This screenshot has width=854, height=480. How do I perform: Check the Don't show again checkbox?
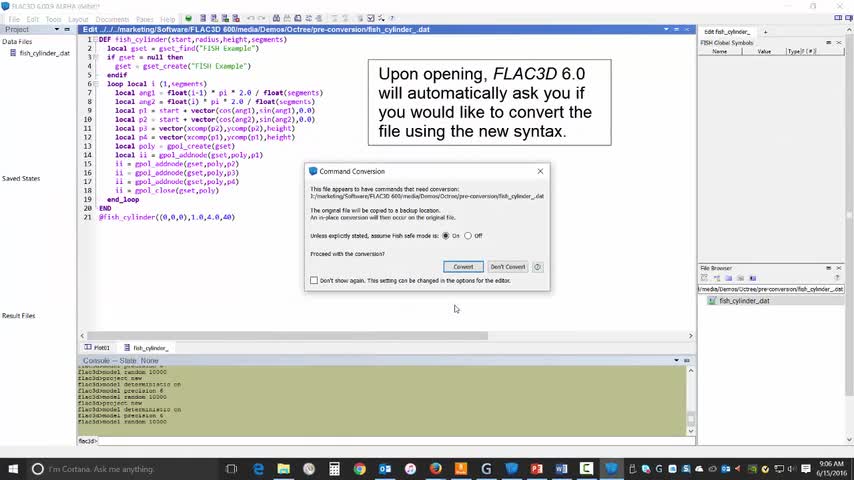click(314, 281)
